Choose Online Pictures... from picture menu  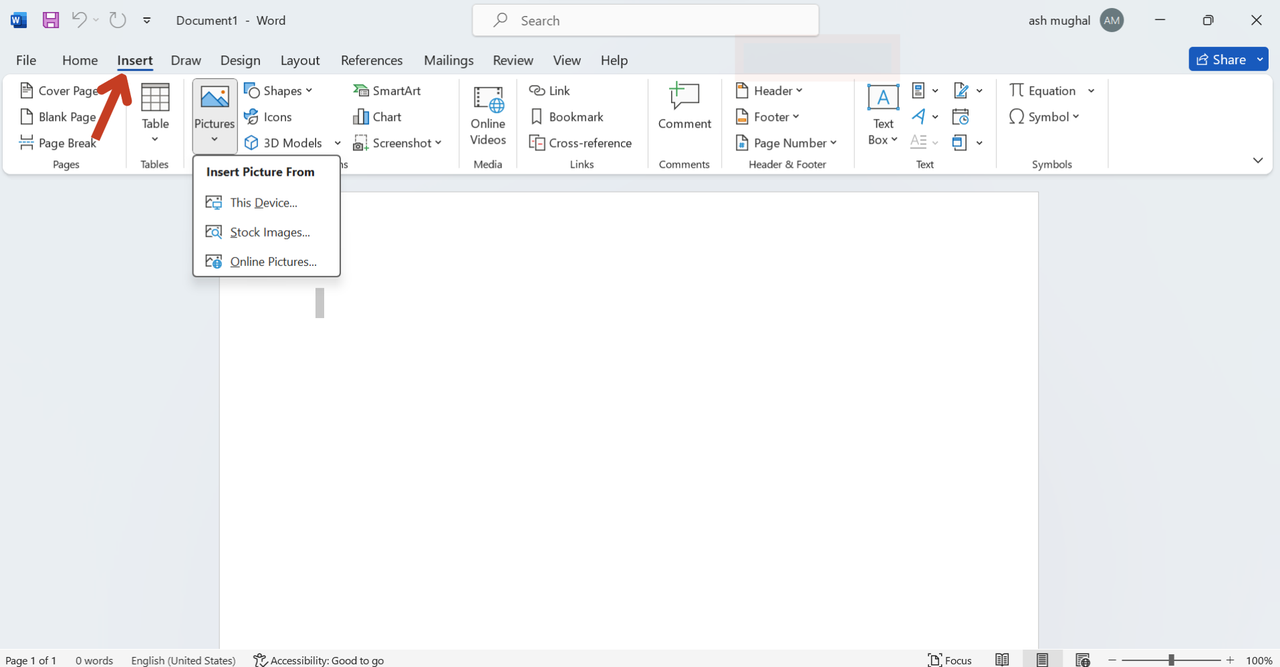click(266, 262)
